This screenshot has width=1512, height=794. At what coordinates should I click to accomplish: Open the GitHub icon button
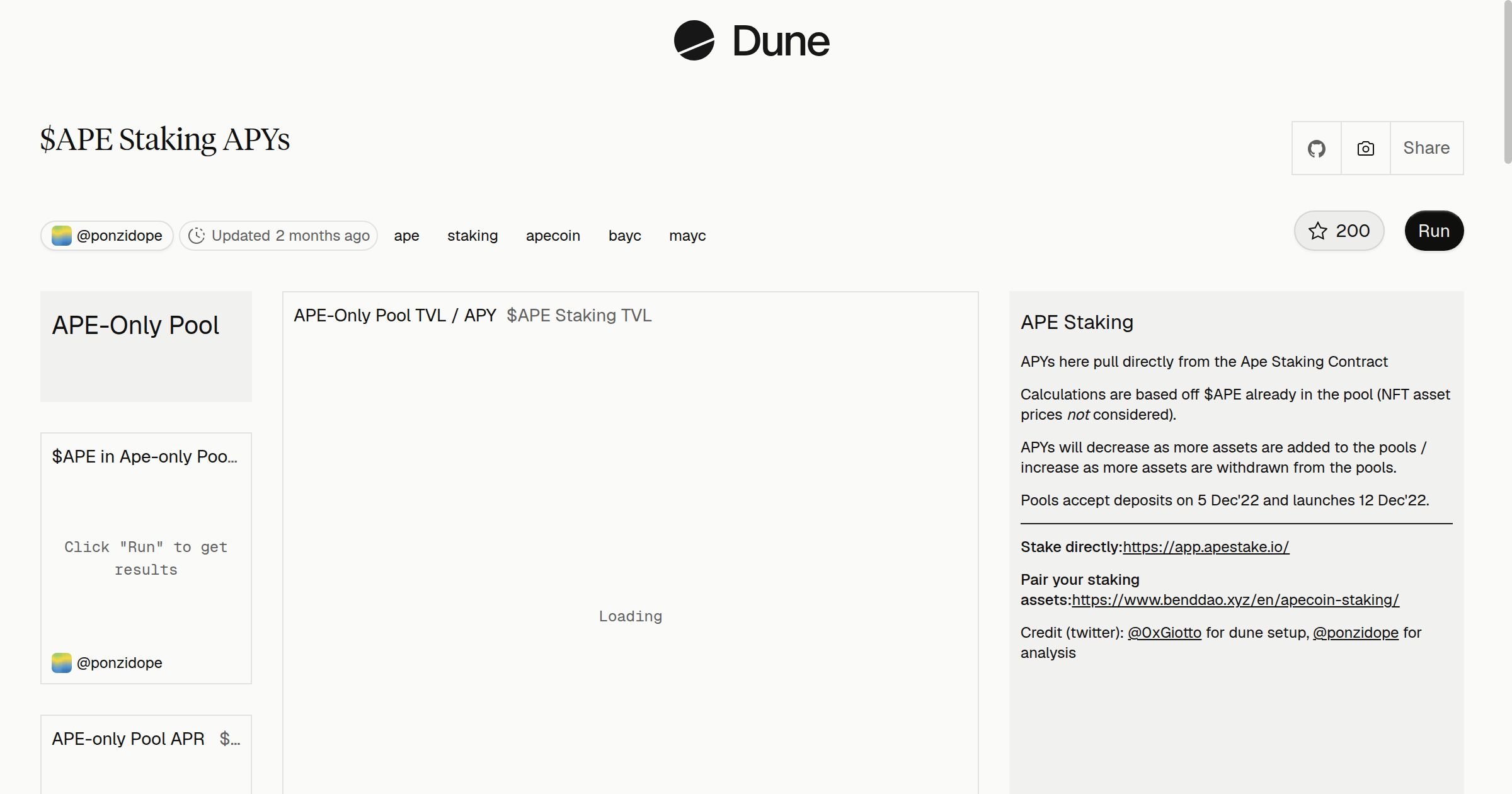pos(1317,148)
